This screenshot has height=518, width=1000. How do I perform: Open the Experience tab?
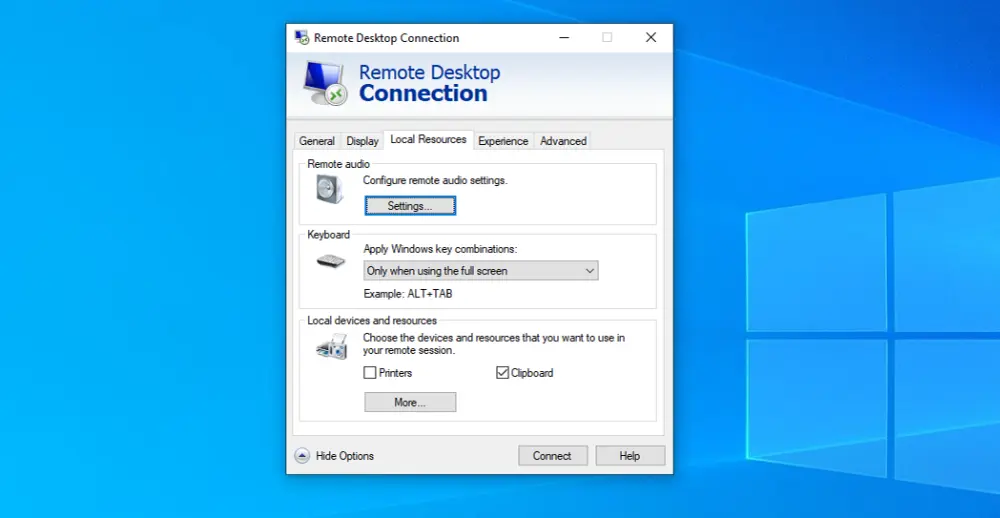click(503, 141)
